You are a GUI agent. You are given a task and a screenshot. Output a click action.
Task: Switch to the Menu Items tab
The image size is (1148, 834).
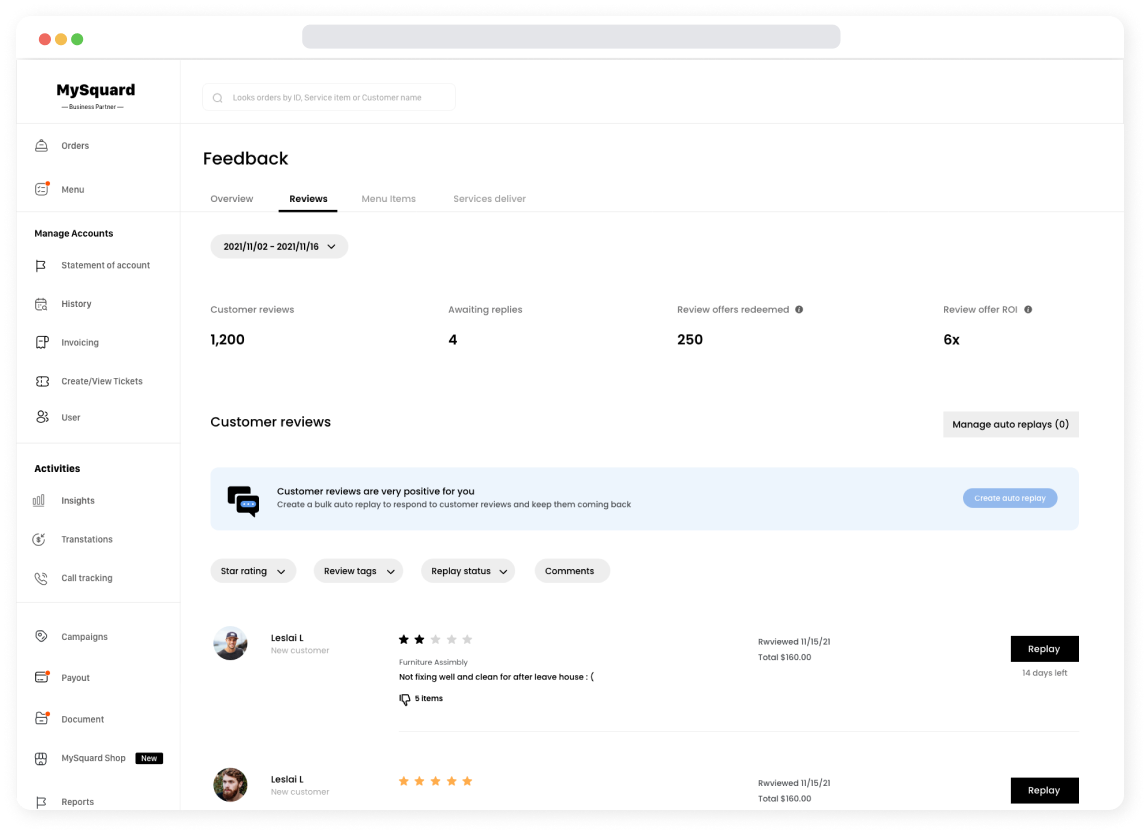388,198
